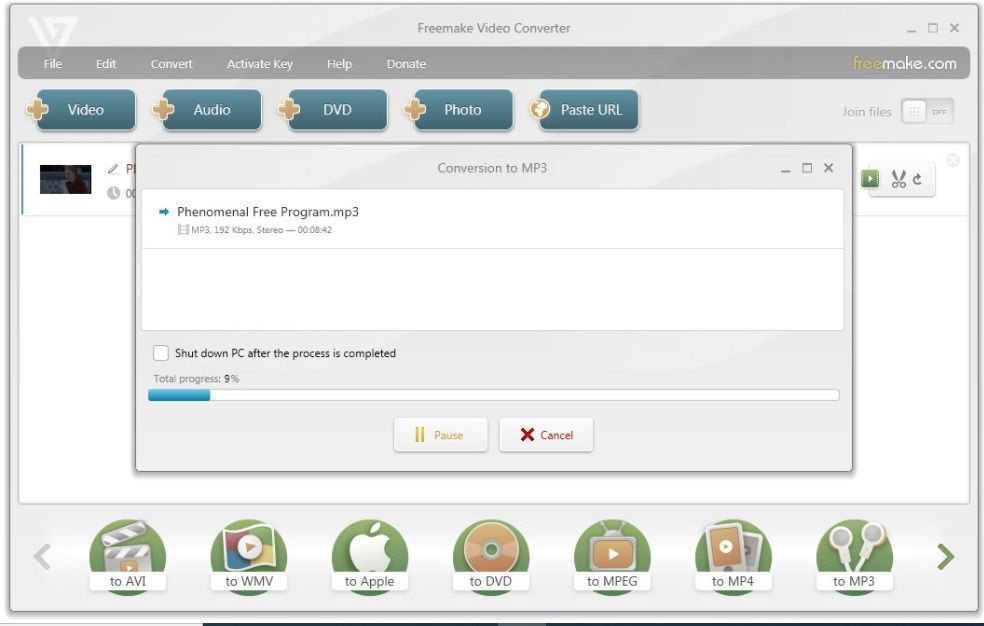
Task: Select the to Apple conversion preset
Action: (370, 555)
